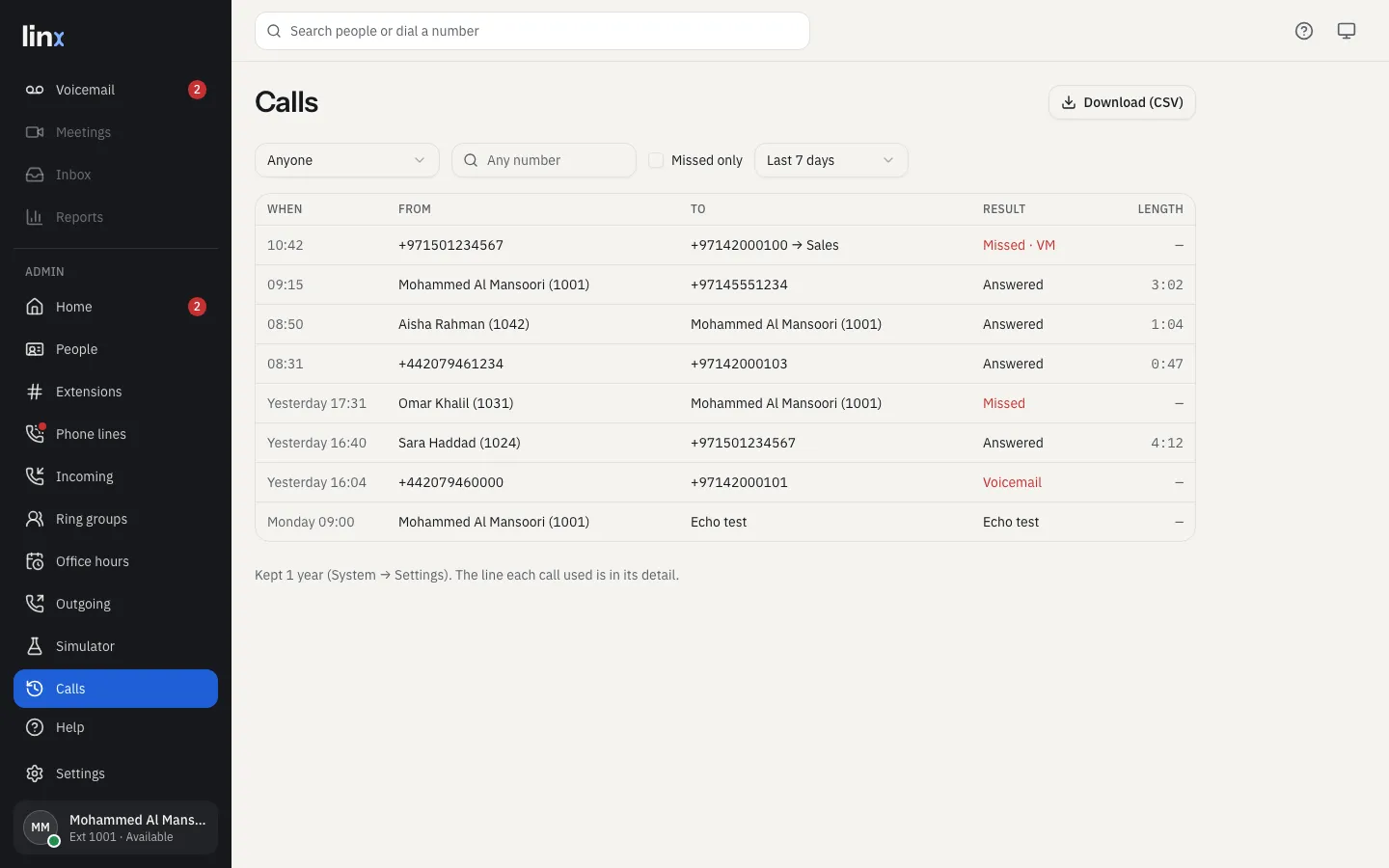This screenshot has width=1389, height=868.
Task: Click the Phone lines handset icon
Action: (35, 434)
